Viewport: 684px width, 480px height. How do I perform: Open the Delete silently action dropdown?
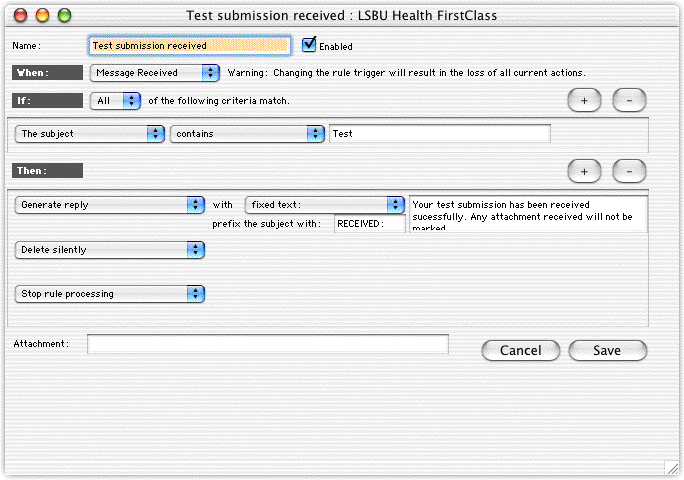110,250
